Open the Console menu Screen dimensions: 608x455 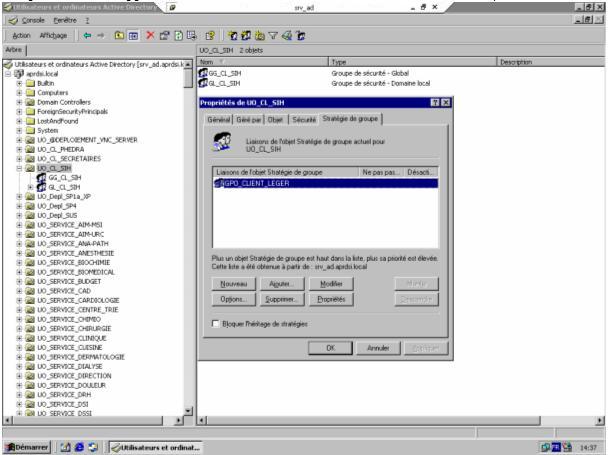pos(33,20)
